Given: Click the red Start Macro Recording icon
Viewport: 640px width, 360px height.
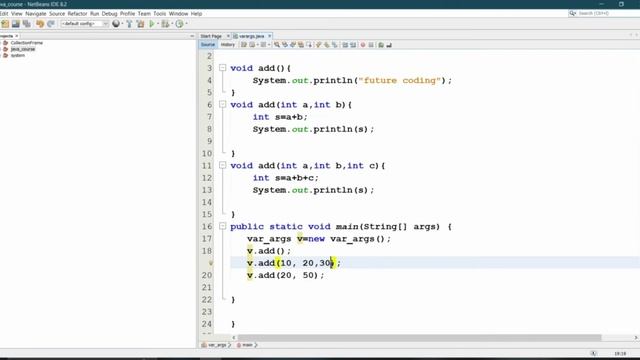Looking at the screenshot, I should coord(362,45).
